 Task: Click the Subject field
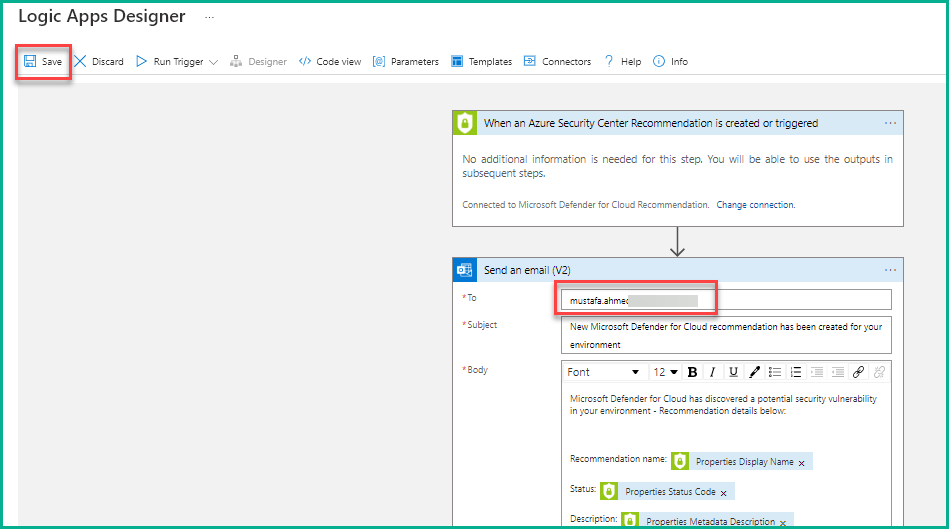726,335
